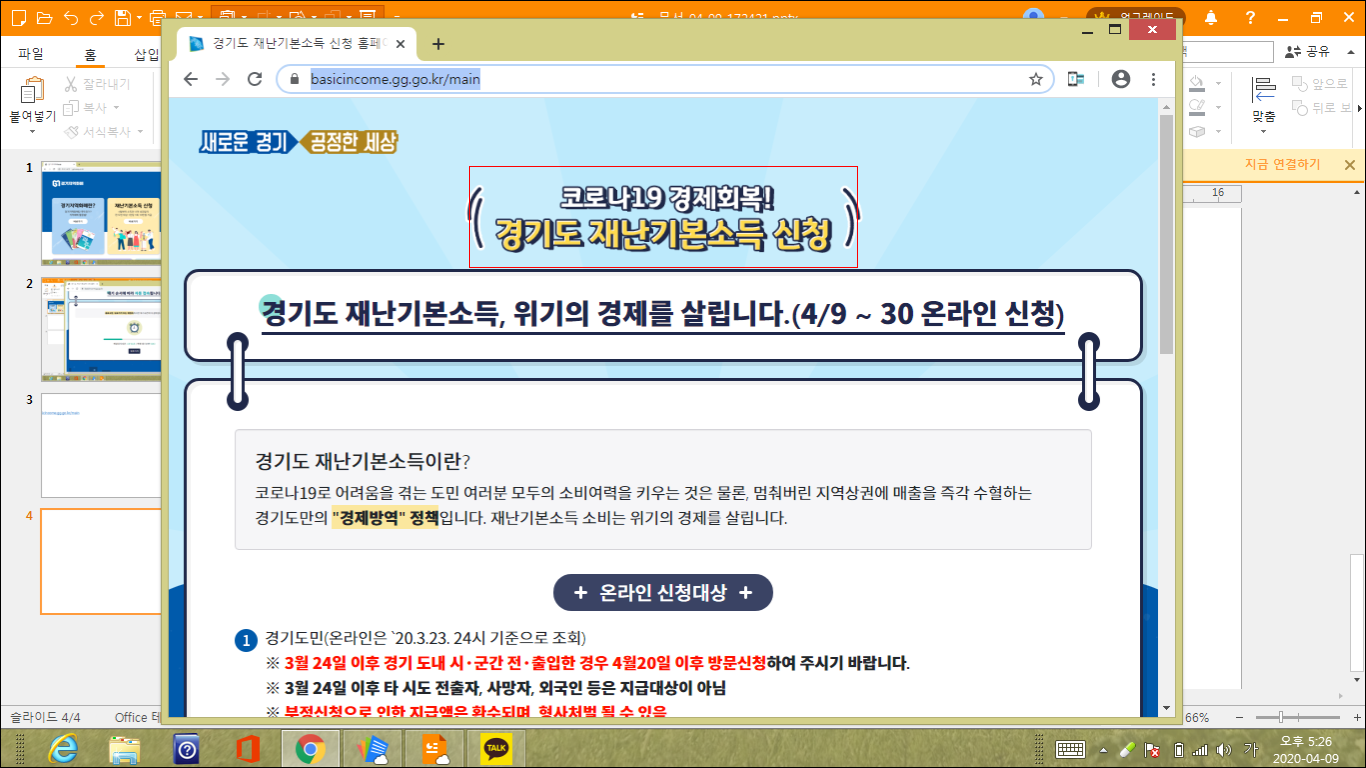Click the touch keyboard icon in system tray
The image size is (1366, 768).
click(x=1071, y=749)
